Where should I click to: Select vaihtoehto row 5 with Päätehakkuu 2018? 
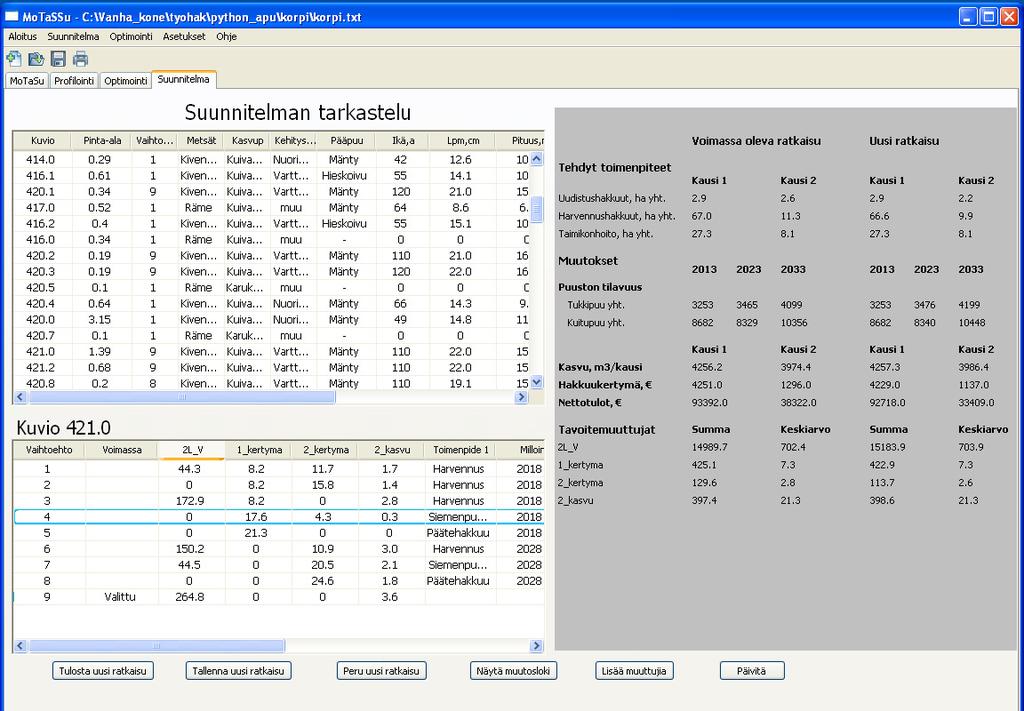(278, 533)
